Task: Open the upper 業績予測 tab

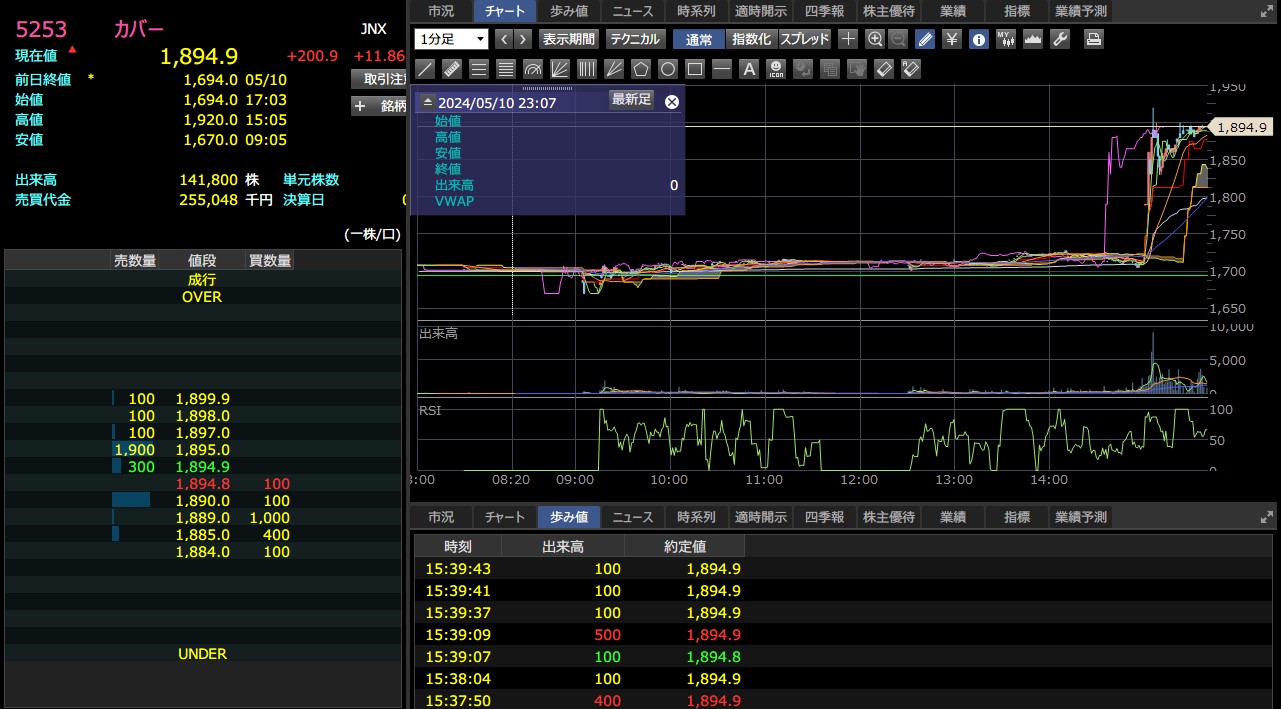Action: [x=1081, y=11]
